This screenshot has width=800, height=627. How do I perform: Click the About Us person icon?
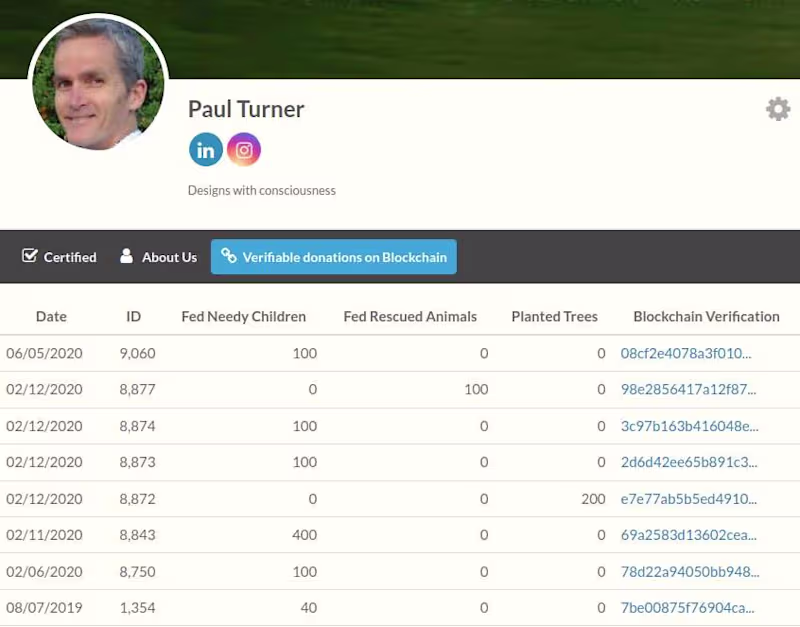point(126,256)
